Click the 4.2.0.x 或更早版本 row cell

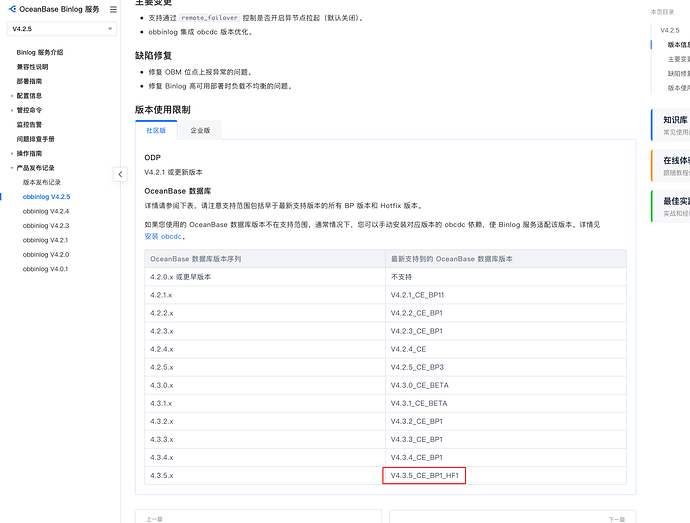point(265,277)
